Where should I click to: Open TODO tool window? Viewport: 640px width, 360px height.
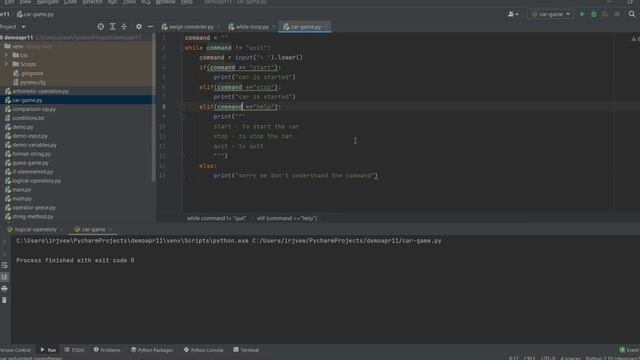coord(74,350)
